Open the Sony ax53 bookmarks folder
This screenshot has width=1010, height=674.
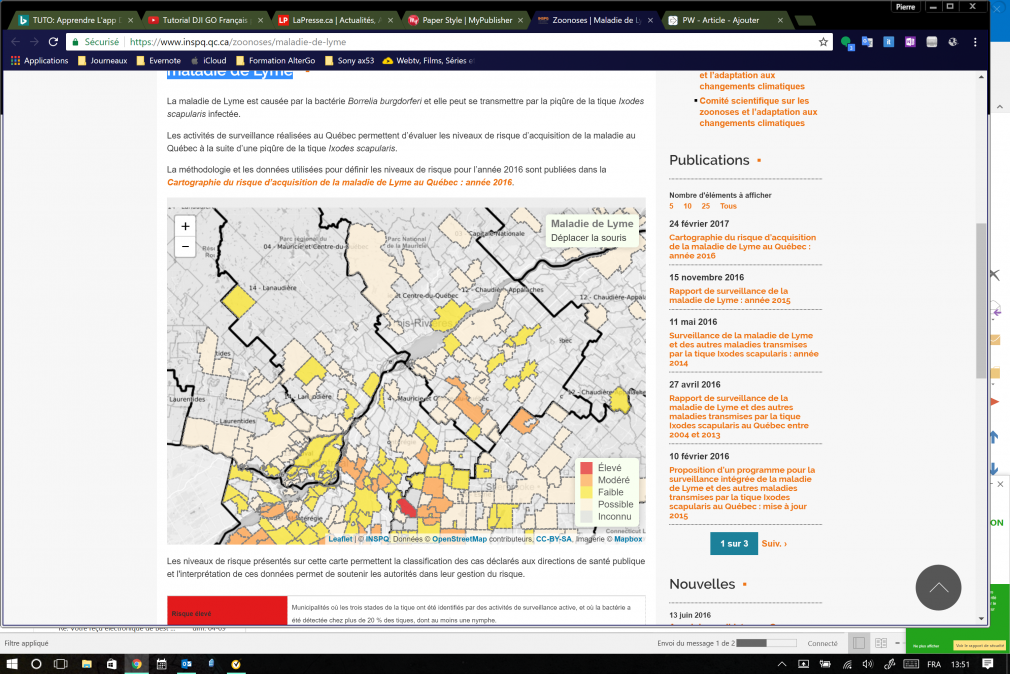click(x=350, y=61)
